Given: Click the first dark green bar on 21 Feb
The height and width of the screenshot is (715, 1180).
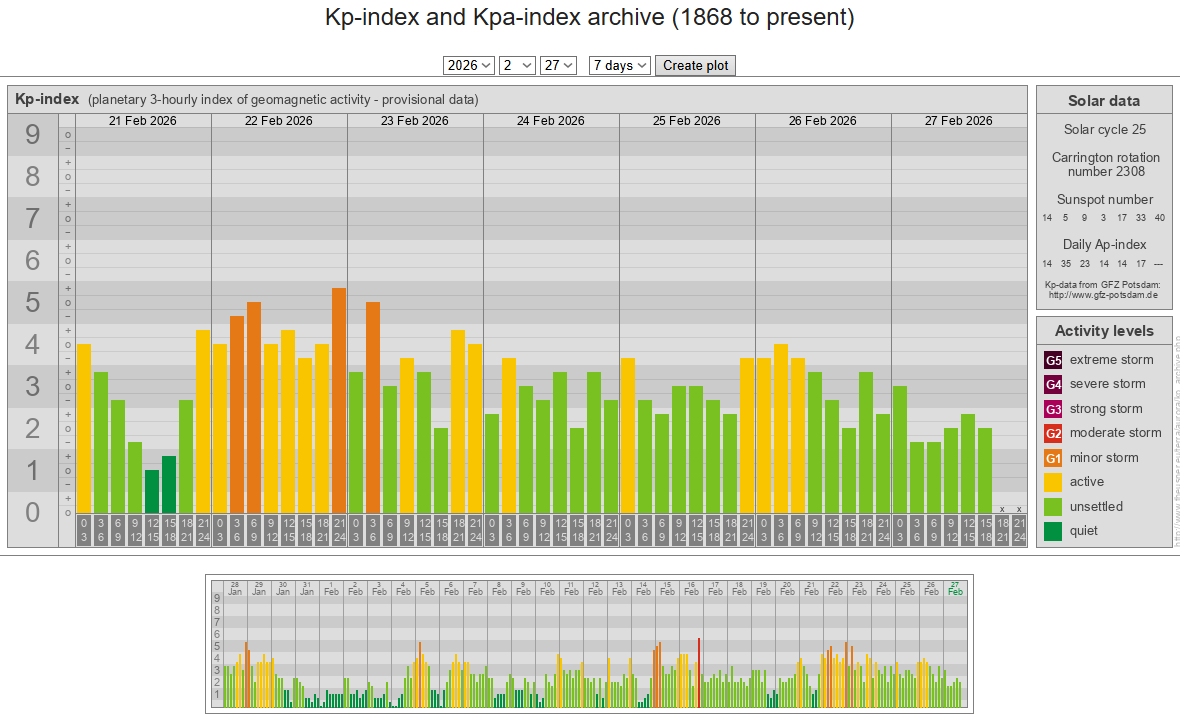Looking at the screenshot, I should (152, 491).
